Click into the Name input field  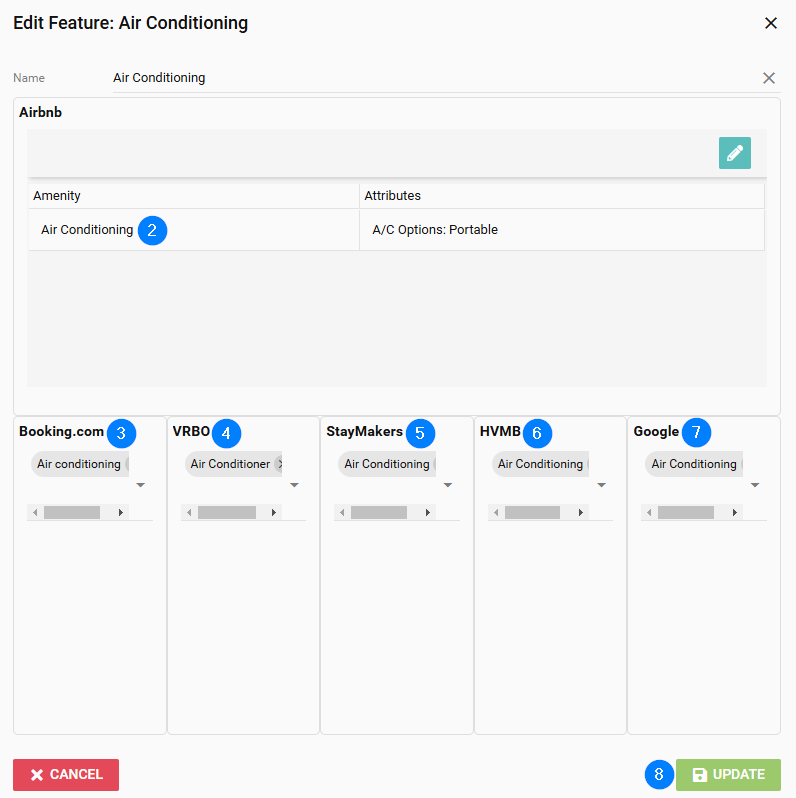430,78
